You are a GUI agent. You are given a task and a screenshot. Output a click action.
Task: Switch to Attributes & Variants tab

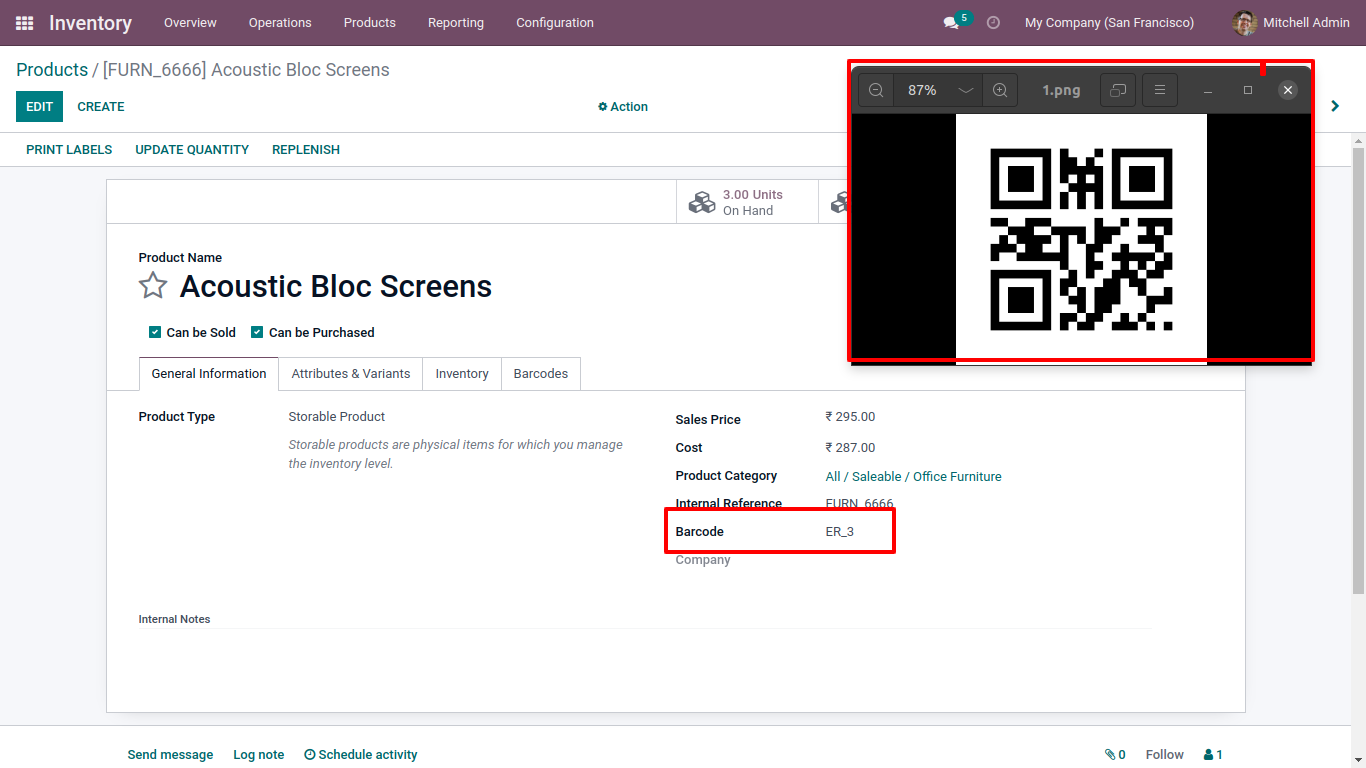(x=351, y=374)
